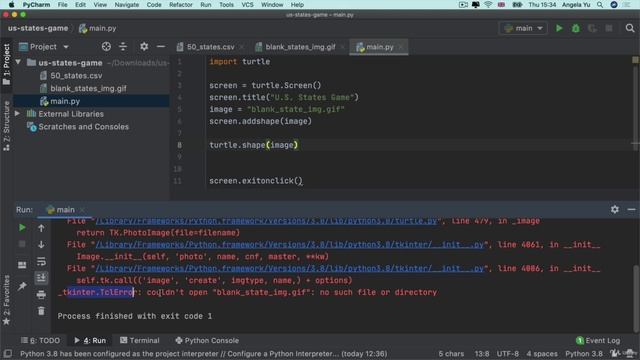Screen dimensions: 640x360
Task: Open the TODO tool window
Action: tap(40, 340)
